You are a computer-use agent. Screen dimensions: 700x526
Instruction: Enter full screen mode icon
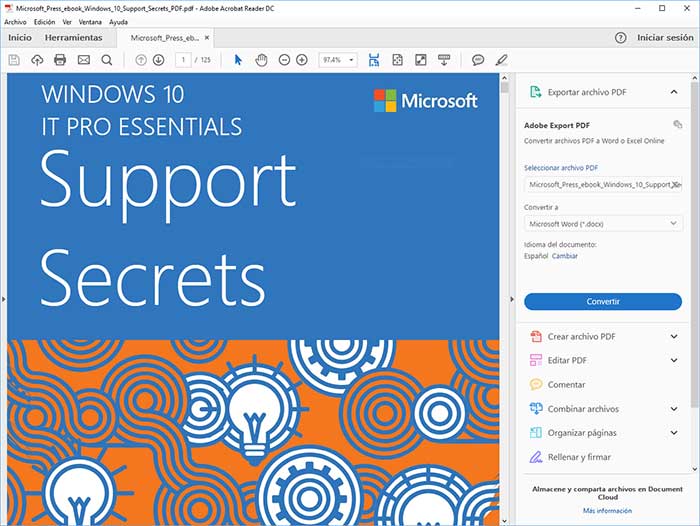pyautogui.click(x=421, y=60)
